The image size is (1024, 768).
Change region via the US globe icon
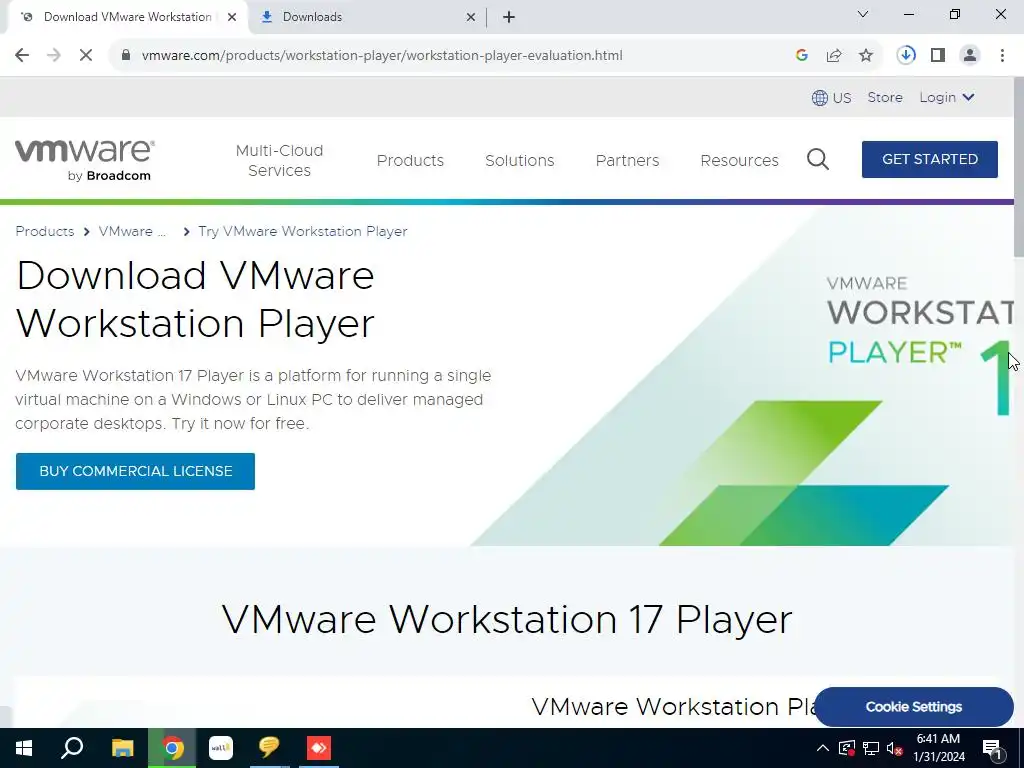click(x=831, y=98)
